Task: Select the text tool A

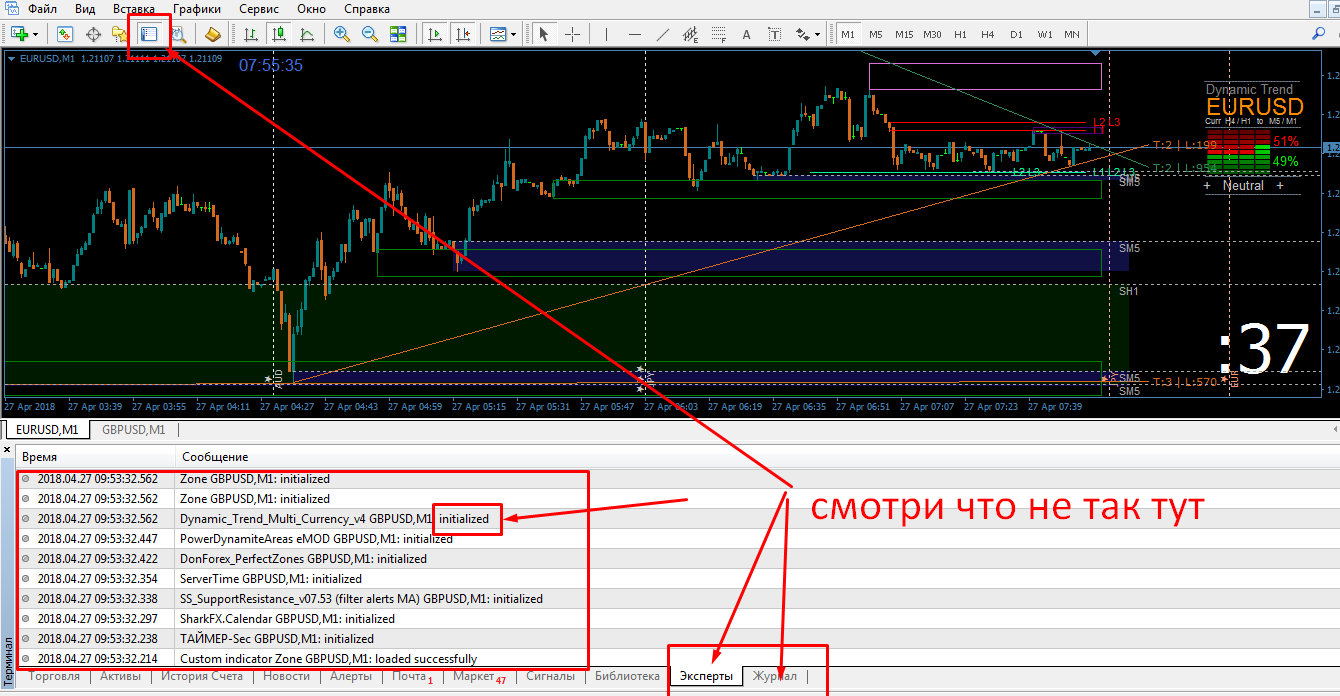Action: [746, 34]
